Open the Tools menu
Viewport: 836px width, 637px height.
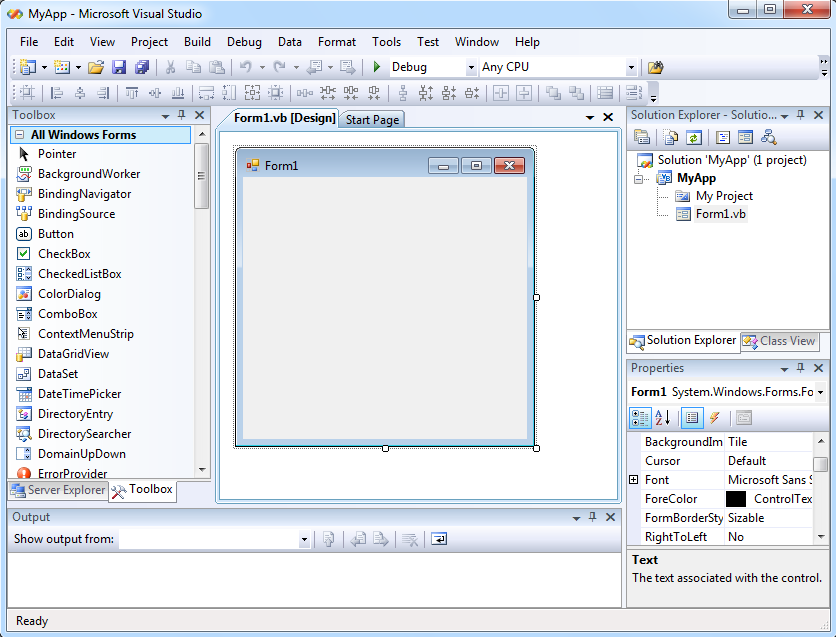(387, 42)
